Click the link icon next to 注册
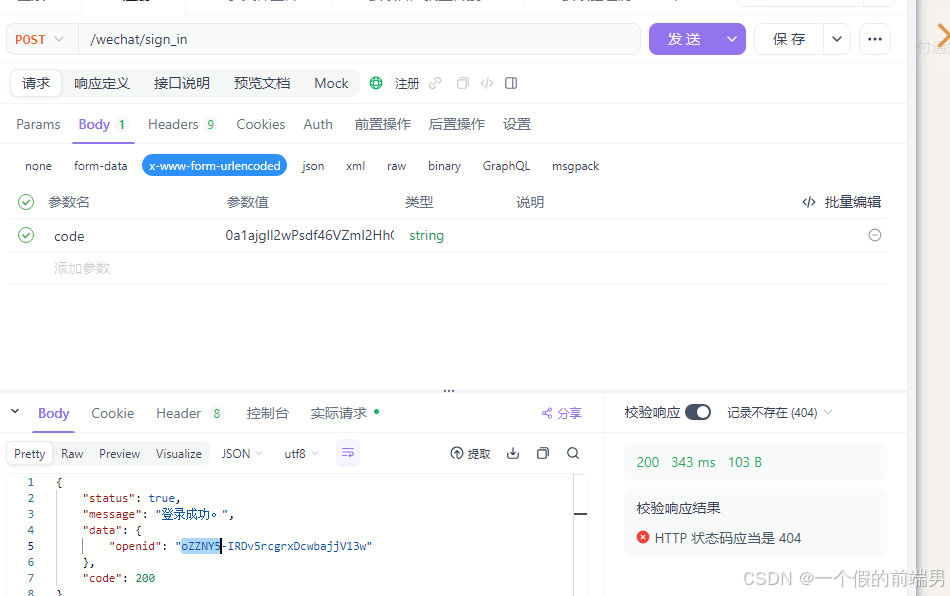 click(435, 83)
